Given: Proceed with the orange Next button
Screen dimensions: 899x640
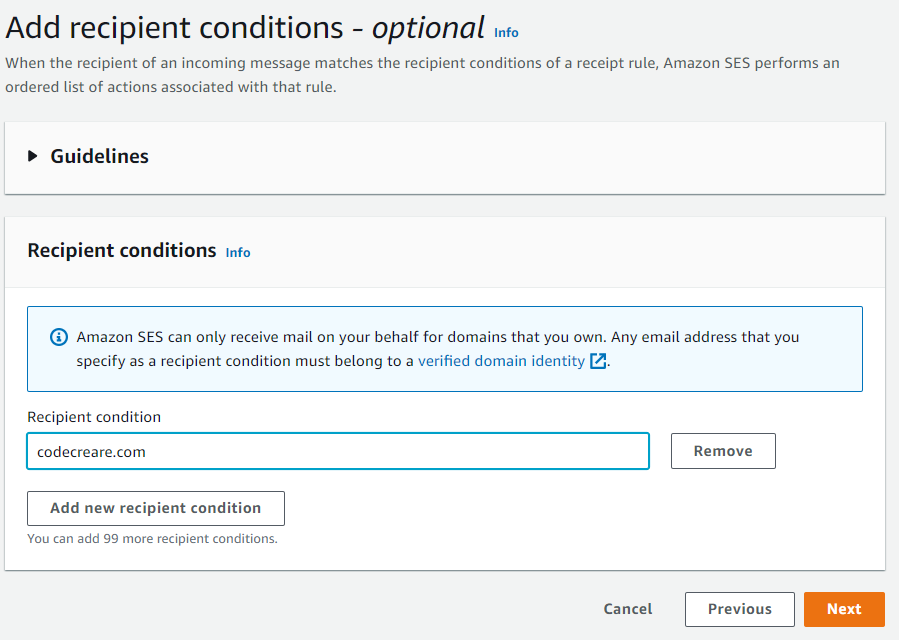Looking at the screenshot, I should pyautogui.click(x=844, y=609).
